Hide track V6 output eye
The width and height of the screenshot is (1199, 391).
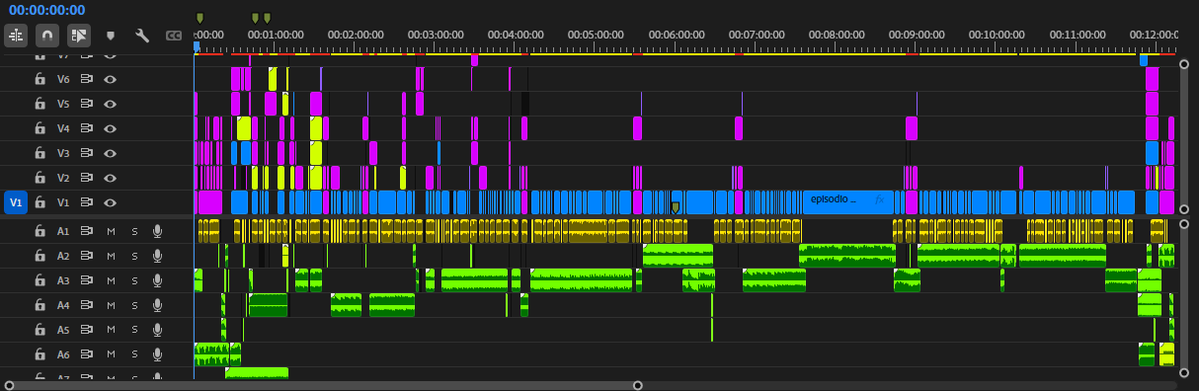[110, 79]
